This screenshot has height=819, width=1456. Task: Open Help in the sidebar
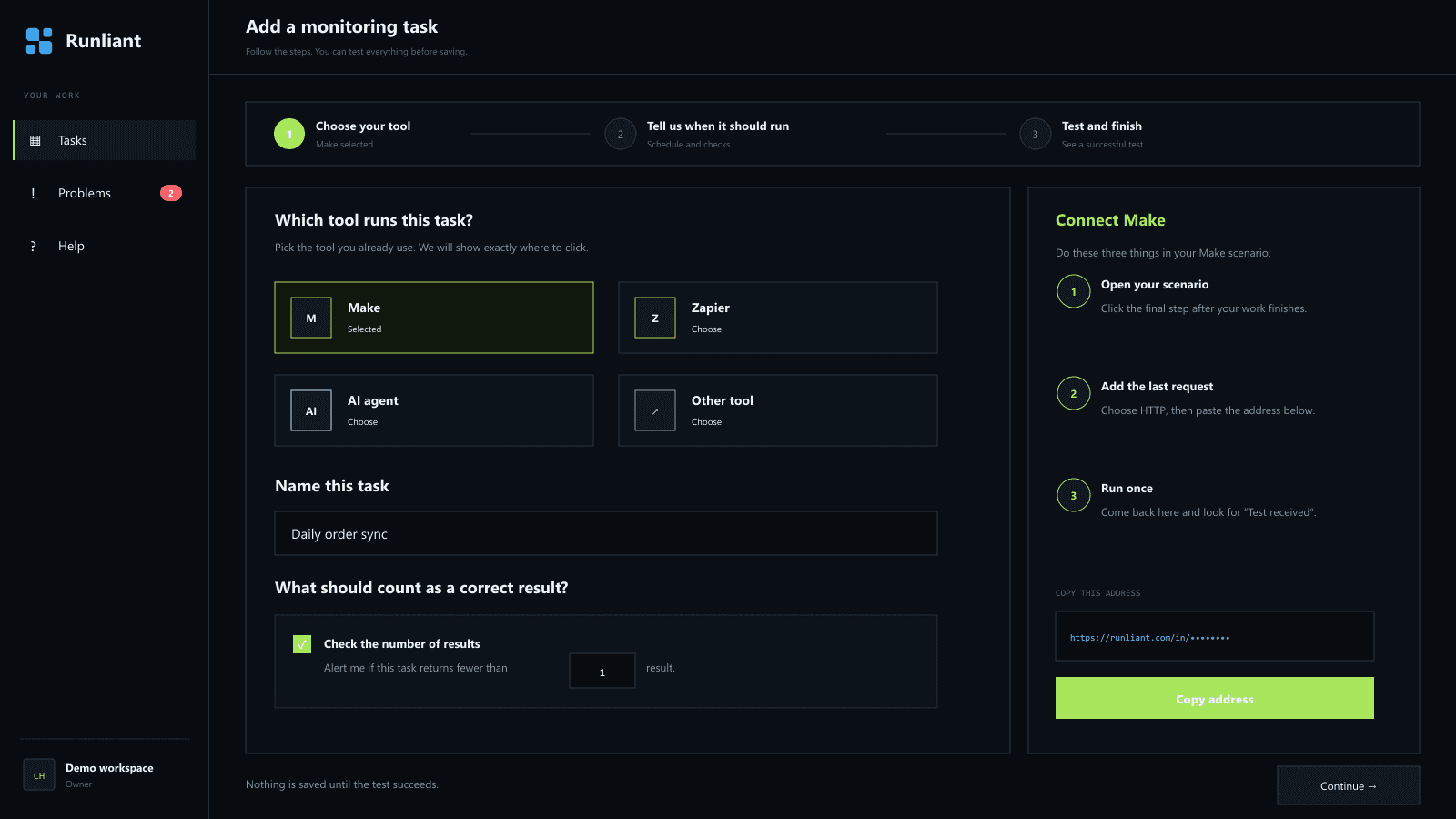point(105,246)
